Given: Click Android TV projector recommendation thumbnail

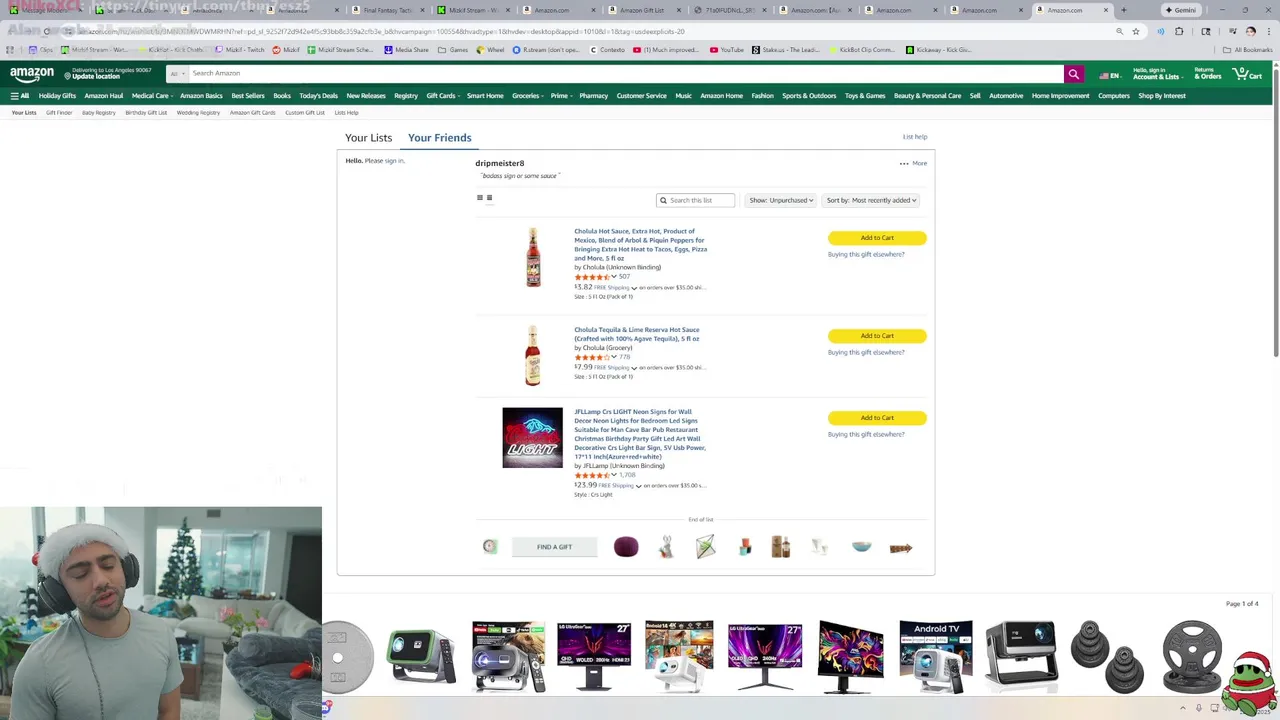Looking at the screenshot, I should point(935,656).
